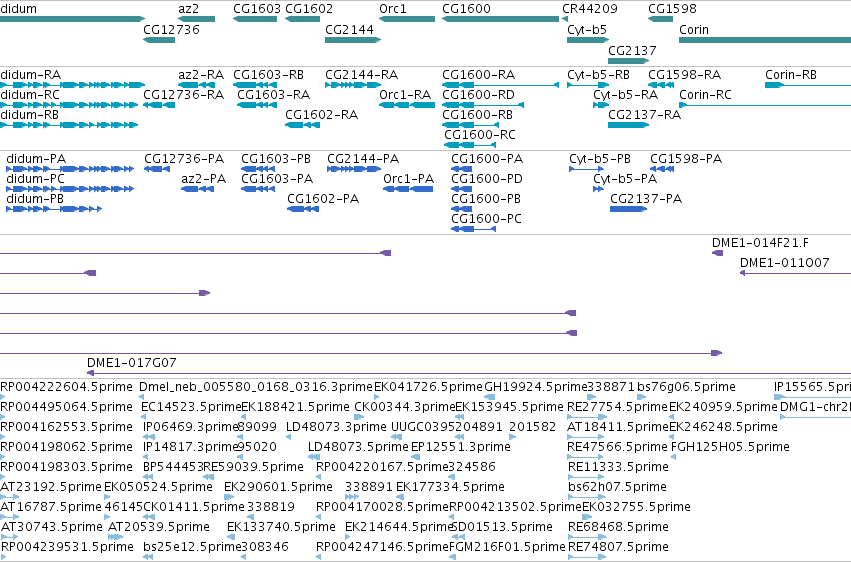Open EST SD01513.5prime label
Viewport: 851px width, 562px height.
(x=501, y=527)
